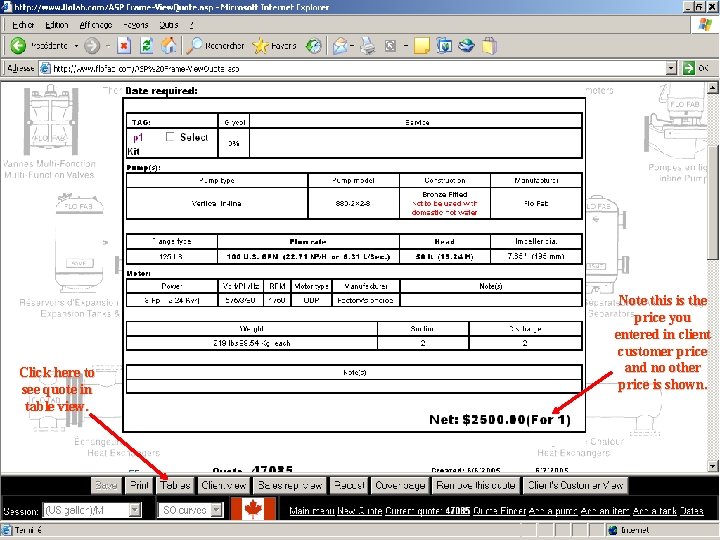Click the Canadian flag icon
Screen dimensions: 720x540
(x=253, y=509)
